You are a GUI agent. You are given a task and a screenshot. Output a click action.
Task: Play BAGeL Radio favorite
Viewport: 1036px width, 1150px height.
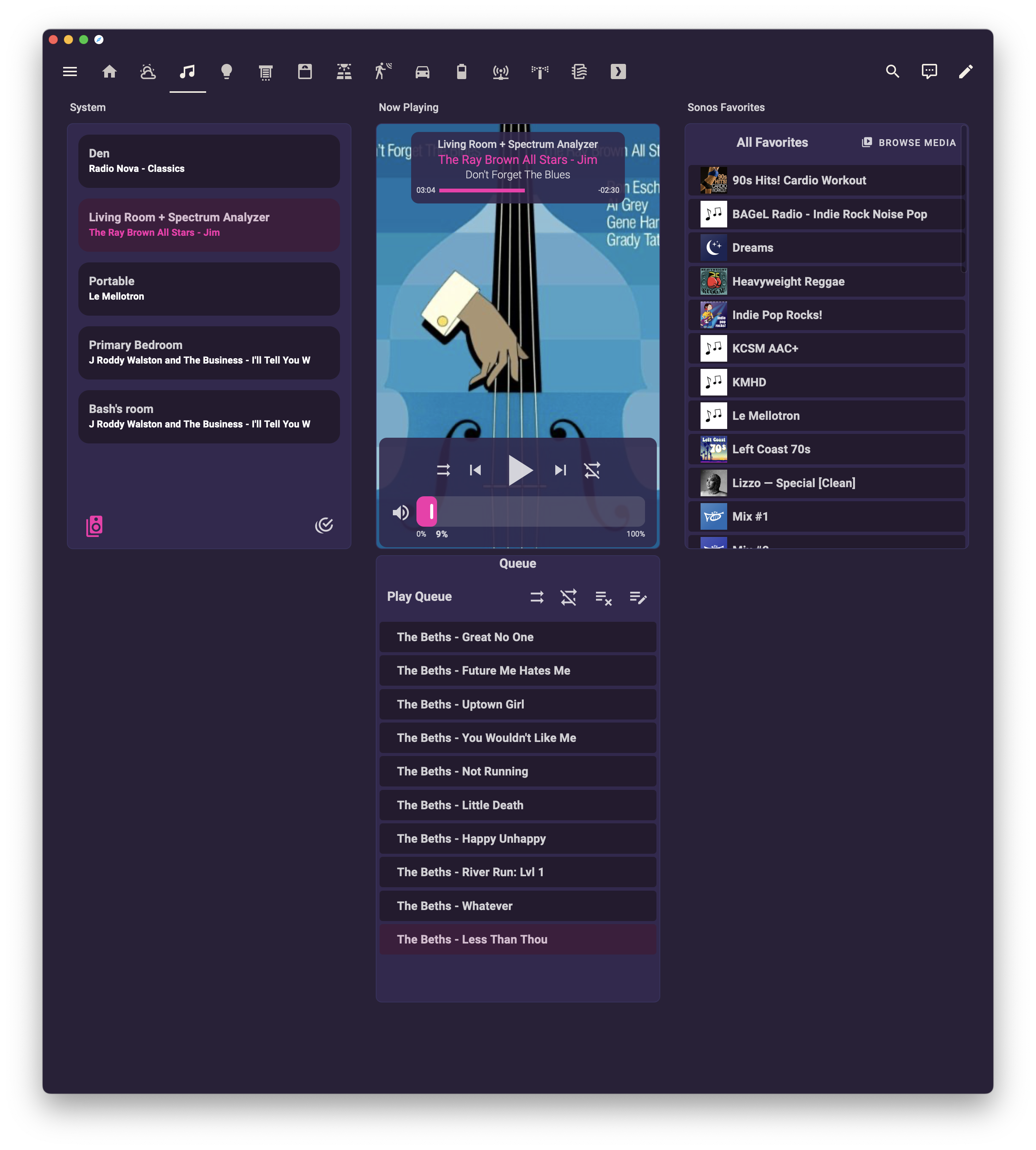[x=826, y=214]
